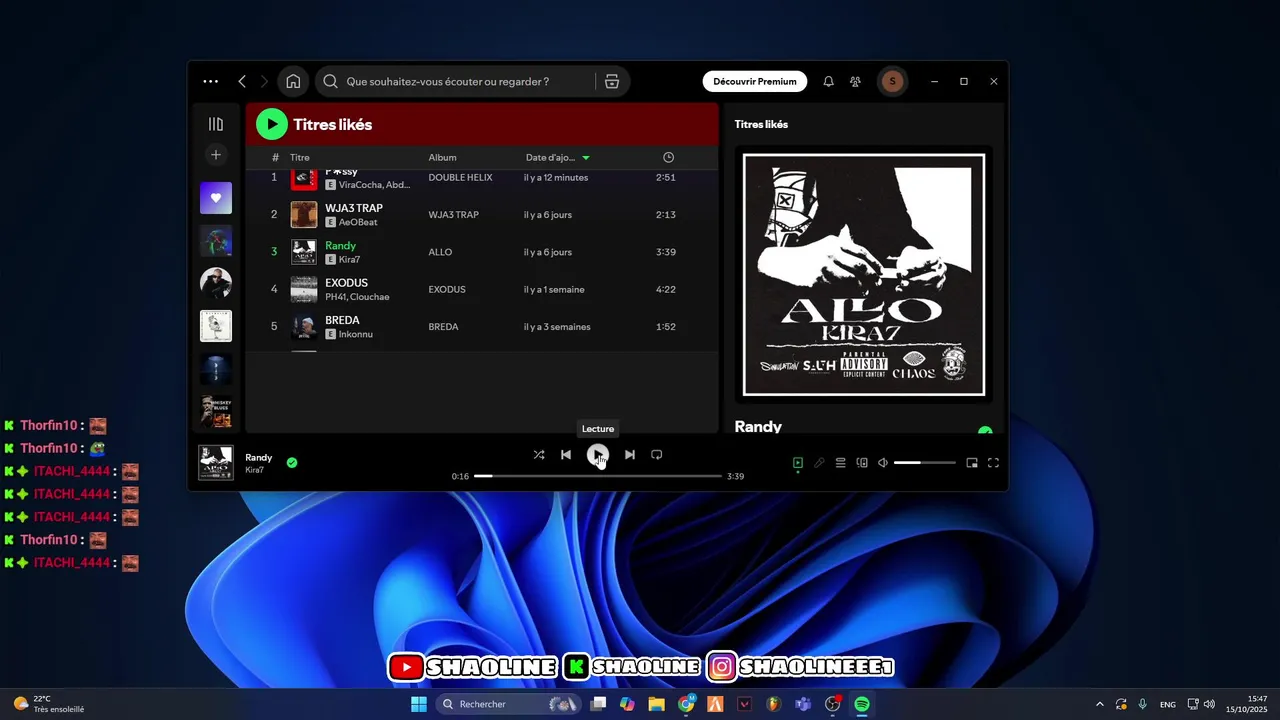1280x720 pixels.
Task: Open the Windows Start menu
Action: (x=419, y=704)
